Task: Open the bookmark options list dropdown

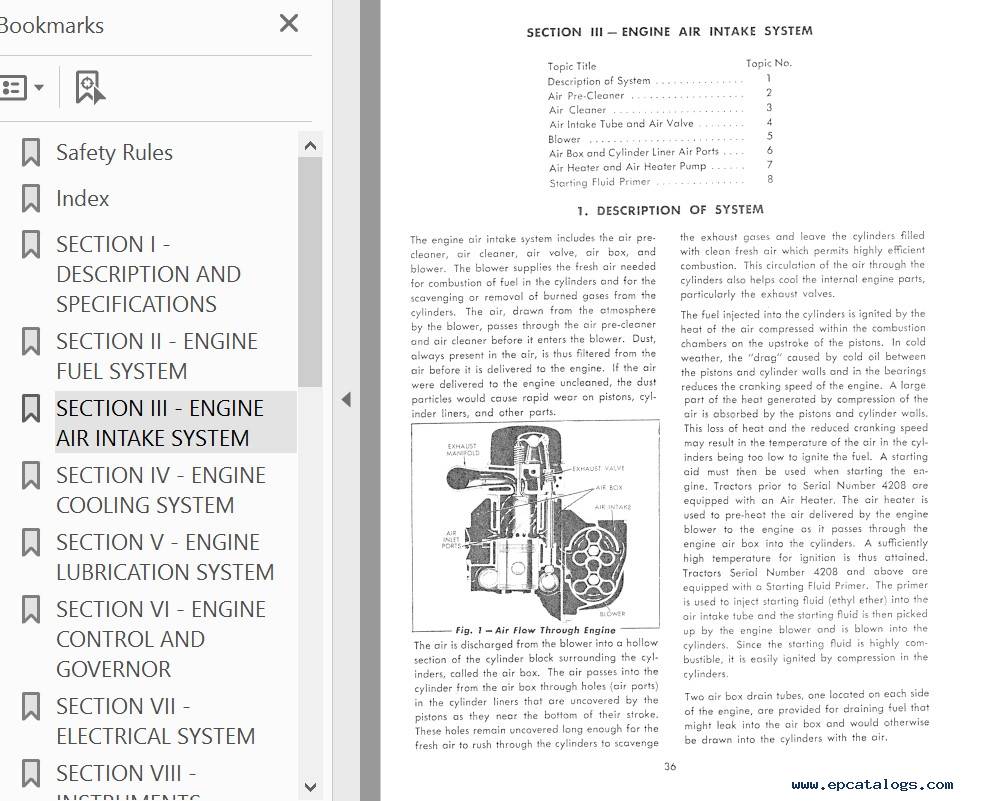Action: tap(21, 88)
